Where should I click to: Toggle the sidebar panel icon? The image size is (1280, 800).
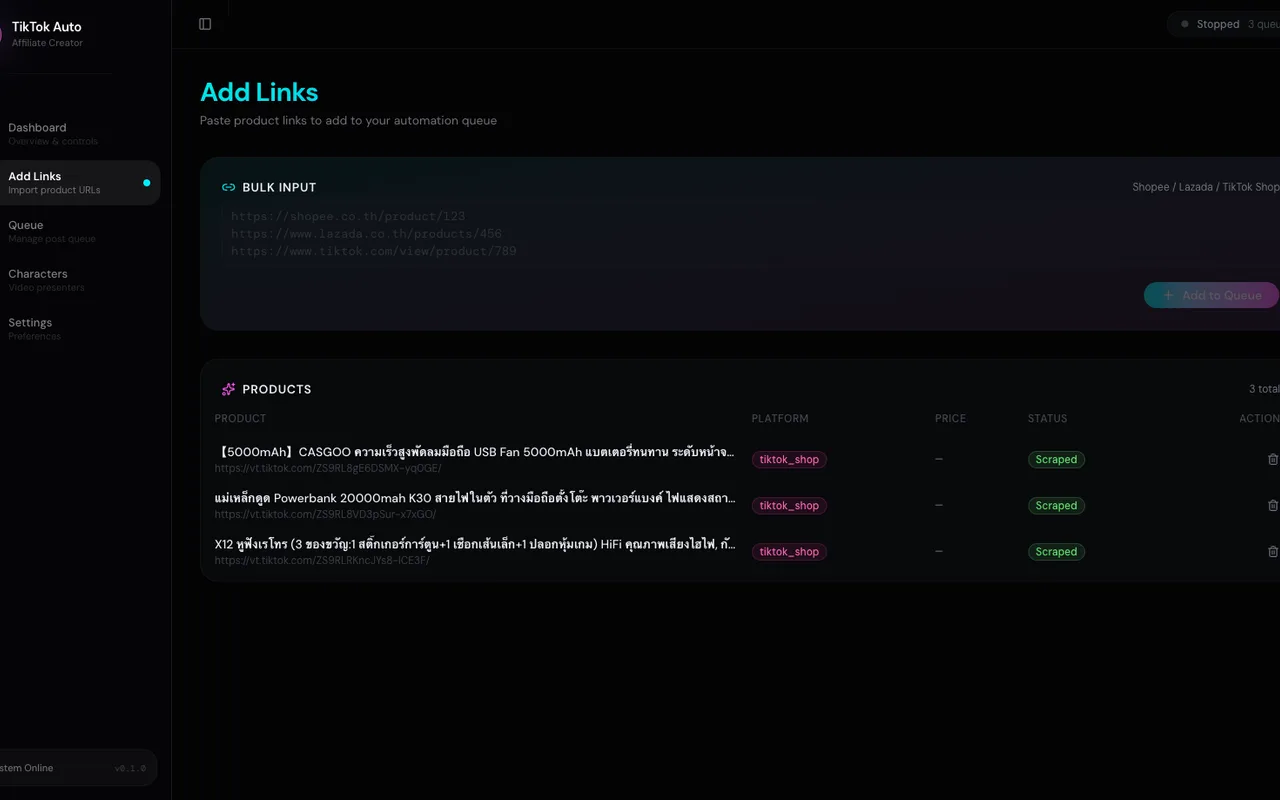(205, 24)
